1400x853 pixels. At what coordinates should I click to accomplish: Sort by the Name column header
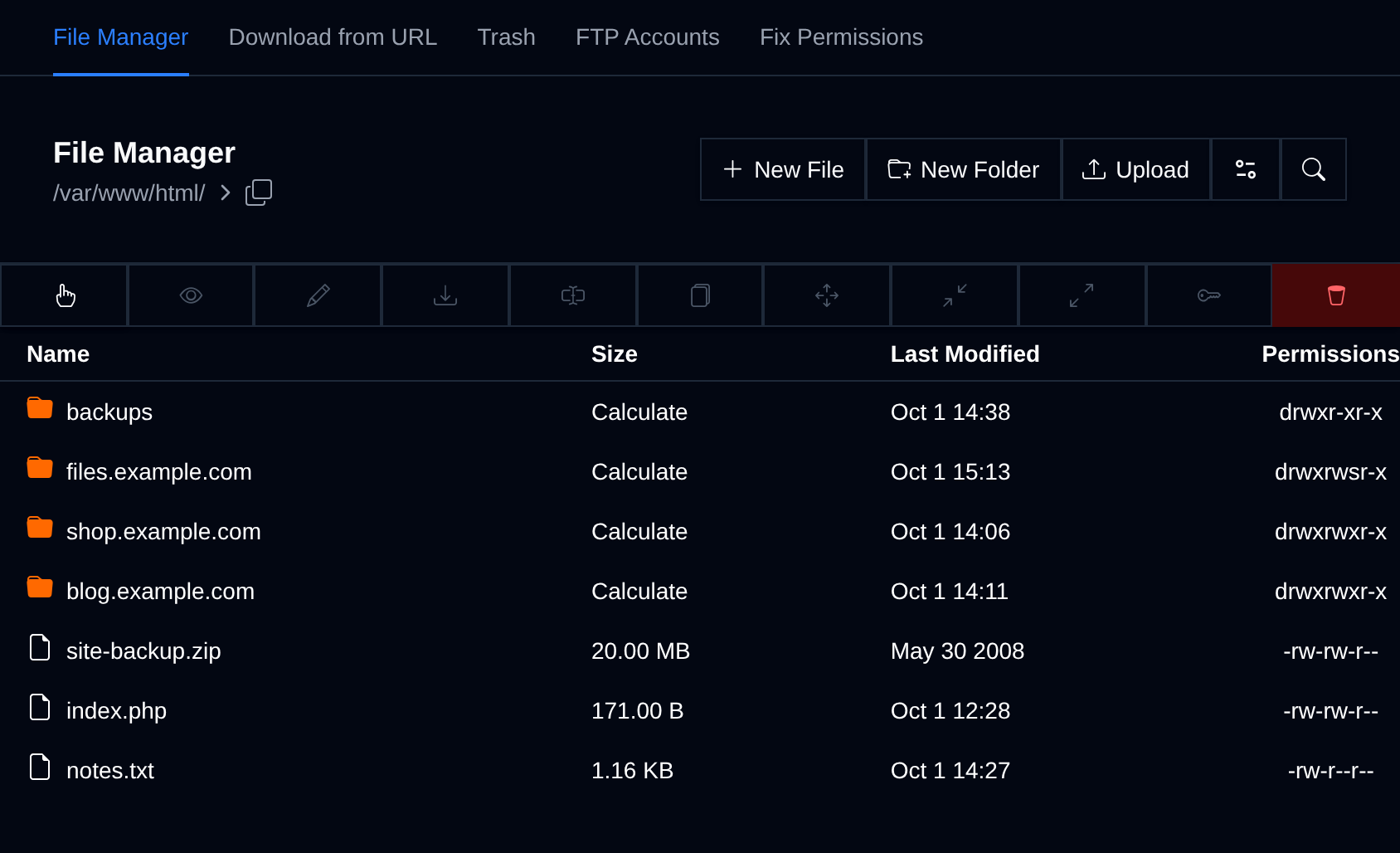[x=58, y=354]
